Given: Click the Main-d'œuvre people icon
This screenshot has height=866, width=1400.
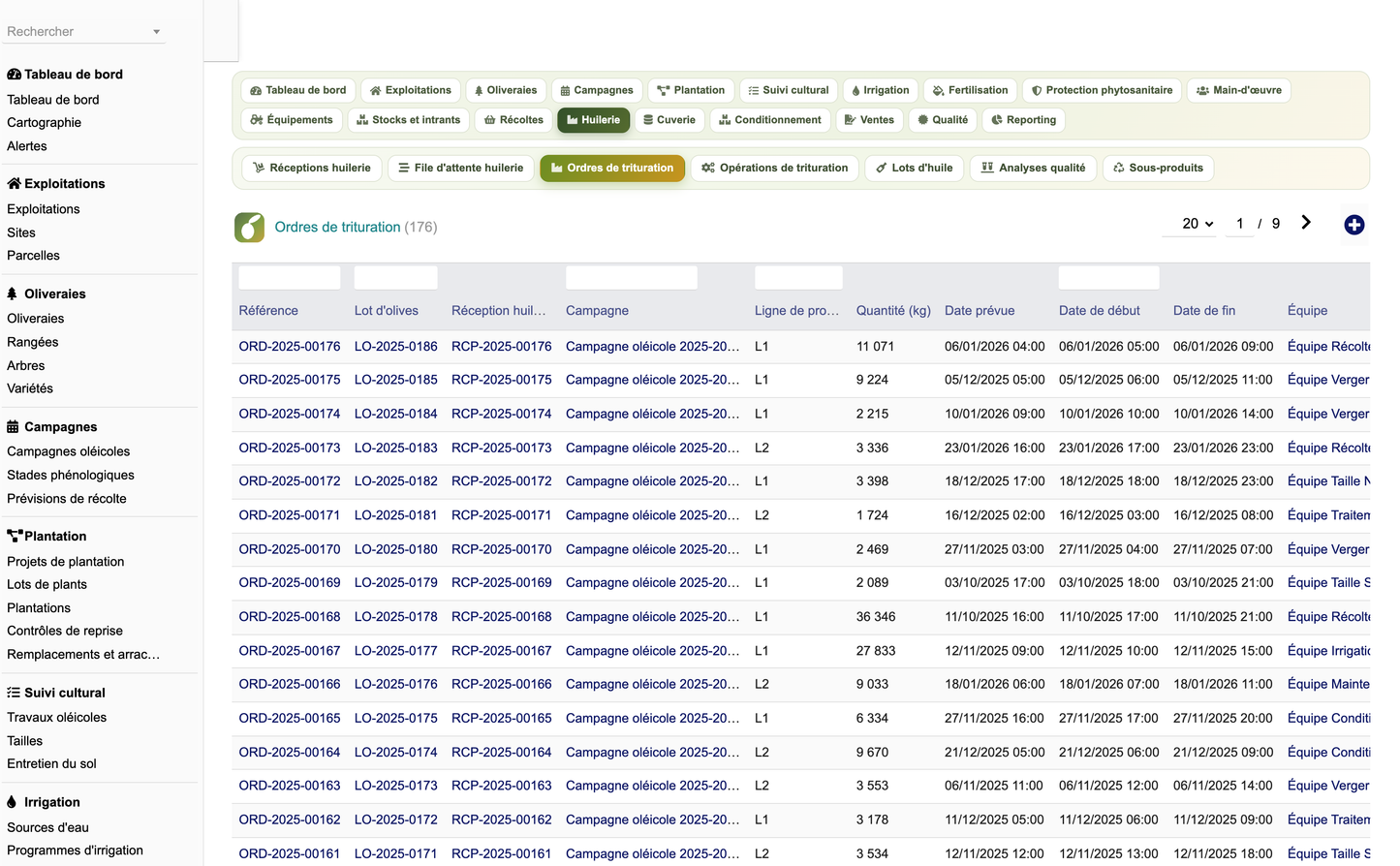Looking at the screenshot, I should [1202, 91].
